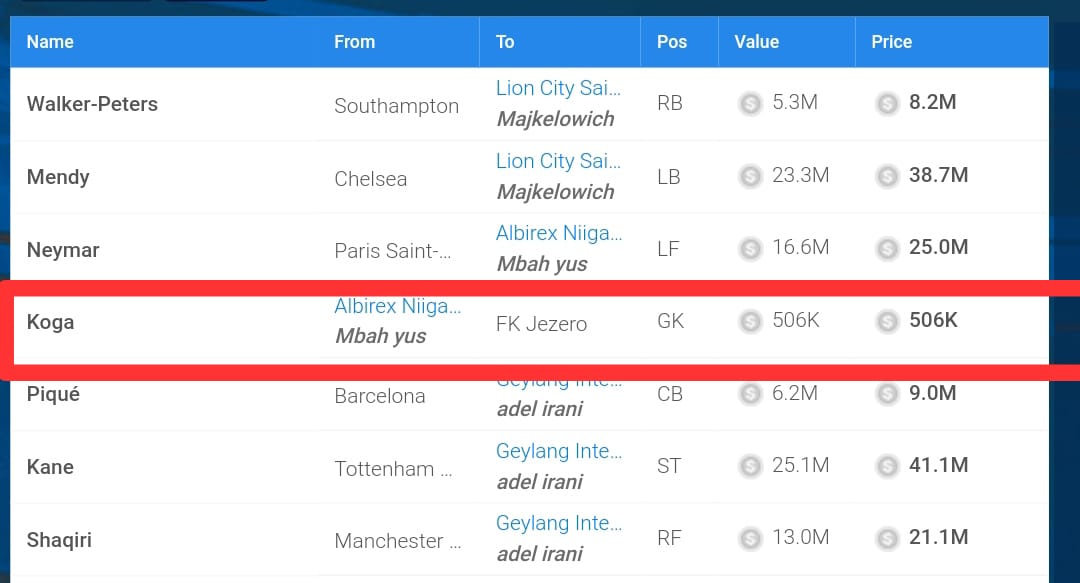Click the coin icon beside Shaqiri's 13.0M value
1080x583 pixels.
(x=750, y=538)
